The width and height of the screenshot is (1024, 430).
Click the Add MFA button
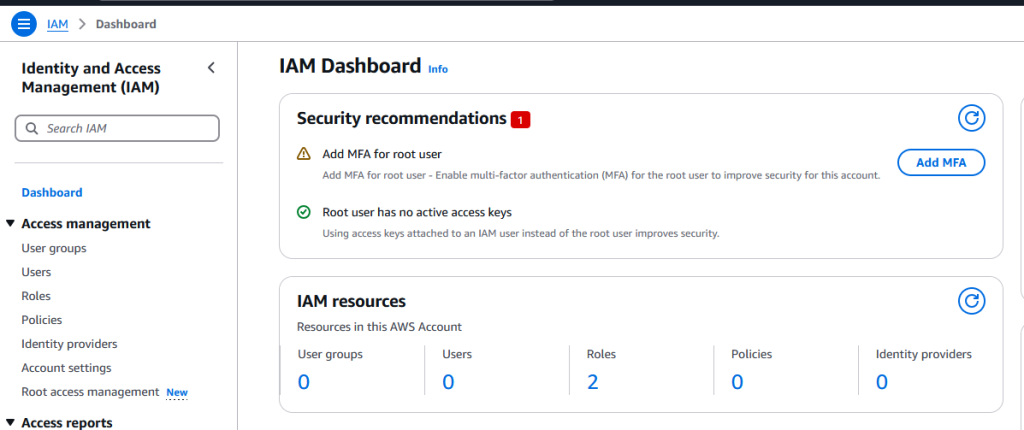coord(941,163)
